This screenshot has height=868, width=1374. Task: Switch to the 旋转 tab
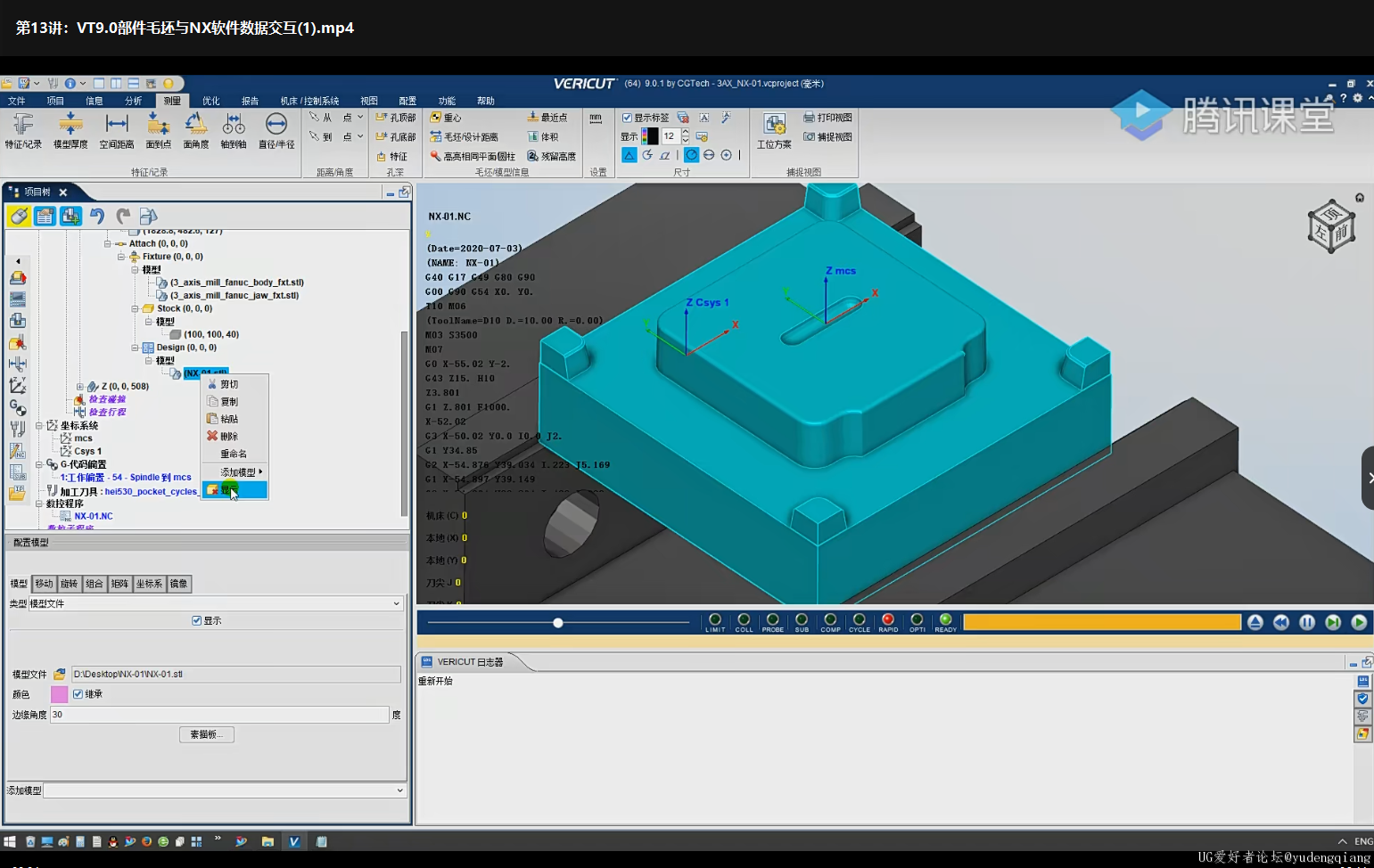click(69, 584)
